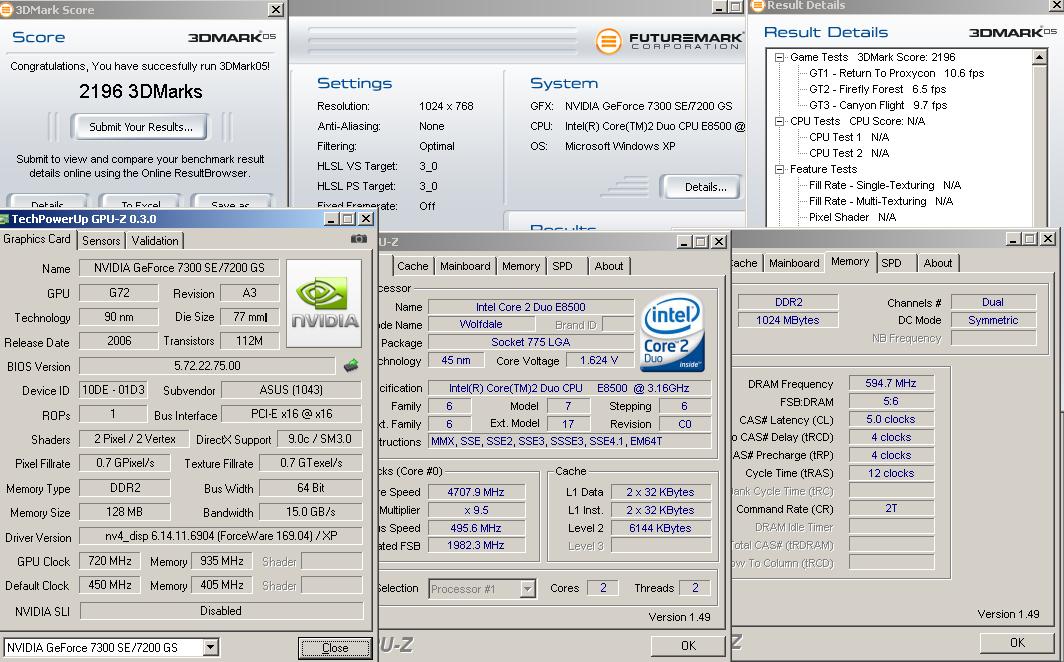This screenshot has height=662, width=1064.
Task: Click the GPU-Z title bar icon
Action: click(x=4, y=218)
